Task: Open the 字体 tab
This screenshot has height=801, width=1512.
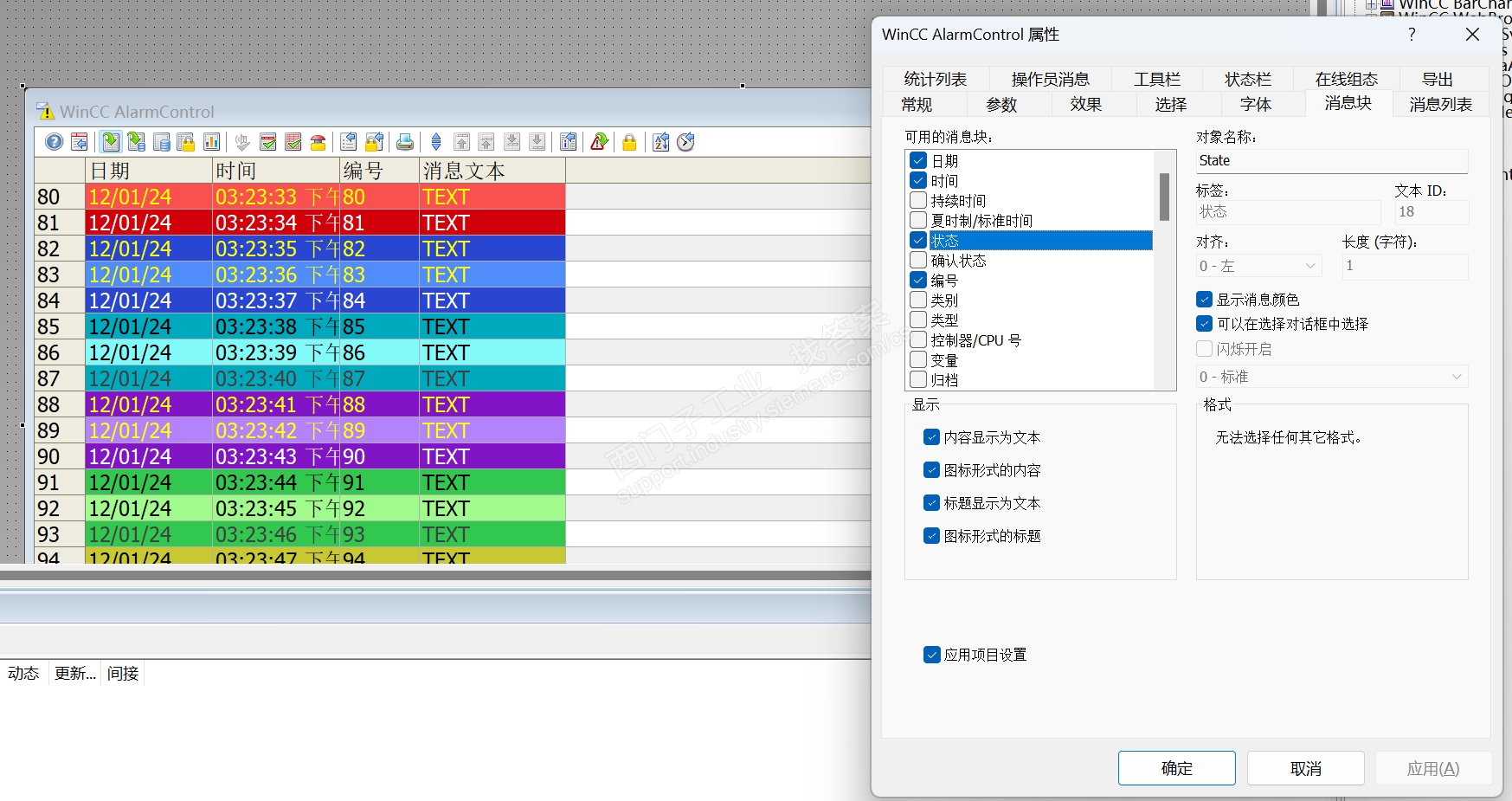Action: click(x=1256, y=105)
